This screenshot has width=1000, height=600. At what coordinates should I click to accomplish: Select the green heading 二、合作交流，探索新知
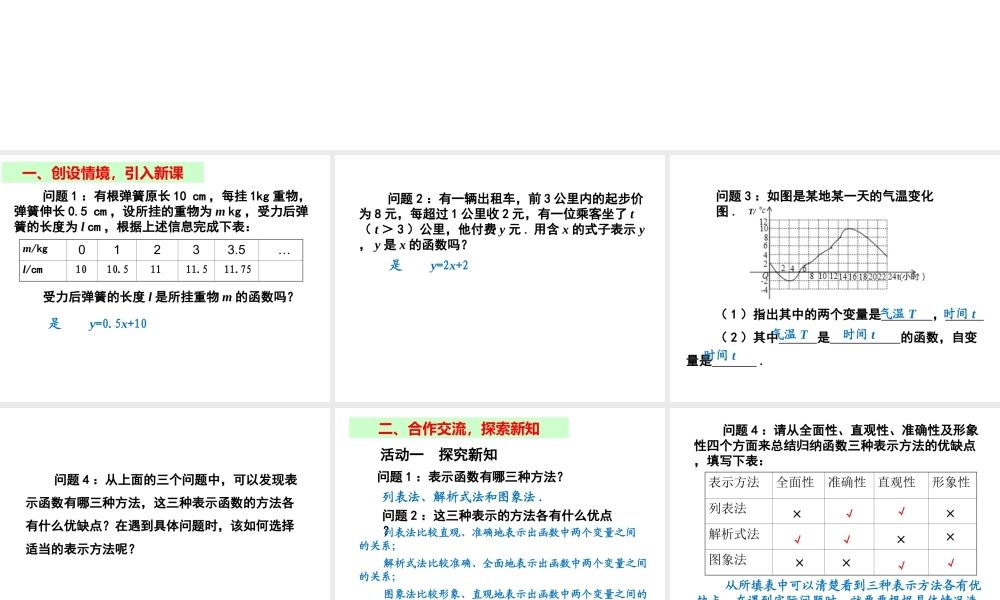pos(458,427)
